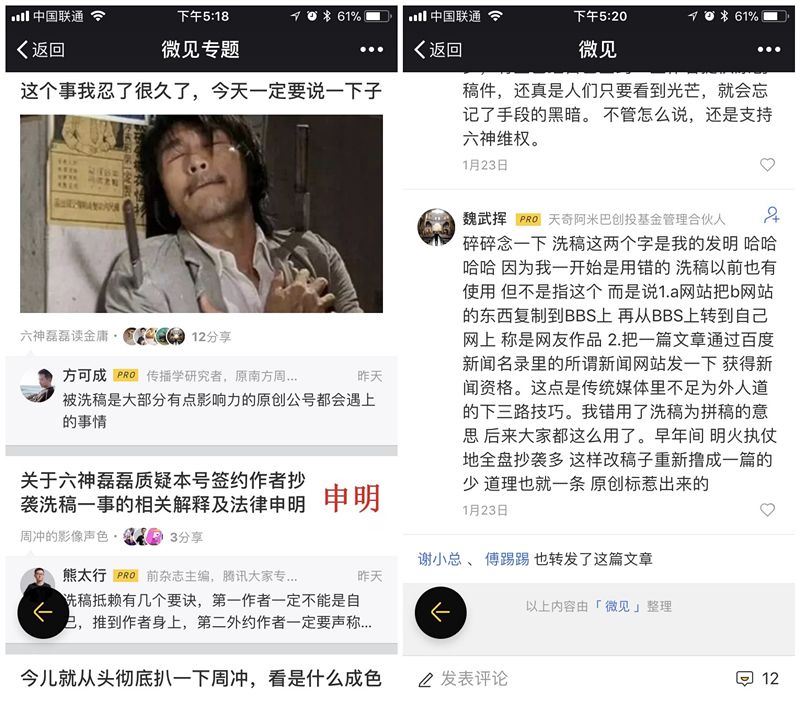Open 魏武挥's avatar profile picture
Screen dimensions: 800x707
(x=436, y=226)
